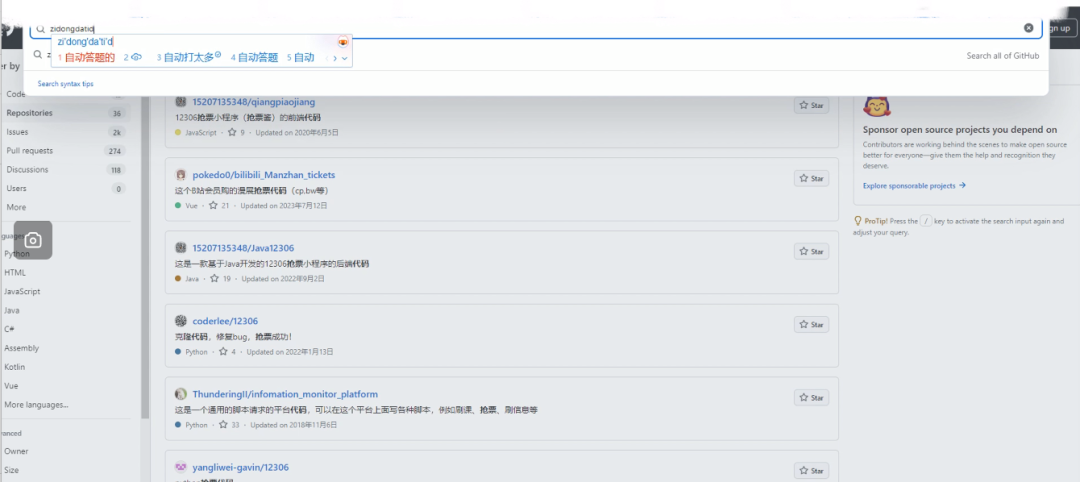Choose IME candidate 1 自动答题的
The height and width of the screenshot is (482, 1080).
tap(86, 58)
